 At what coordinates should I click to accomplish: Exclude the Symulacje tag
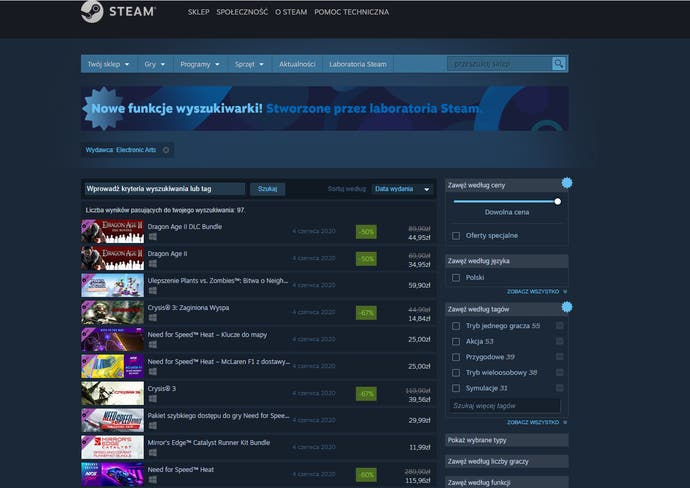(559, 388)
